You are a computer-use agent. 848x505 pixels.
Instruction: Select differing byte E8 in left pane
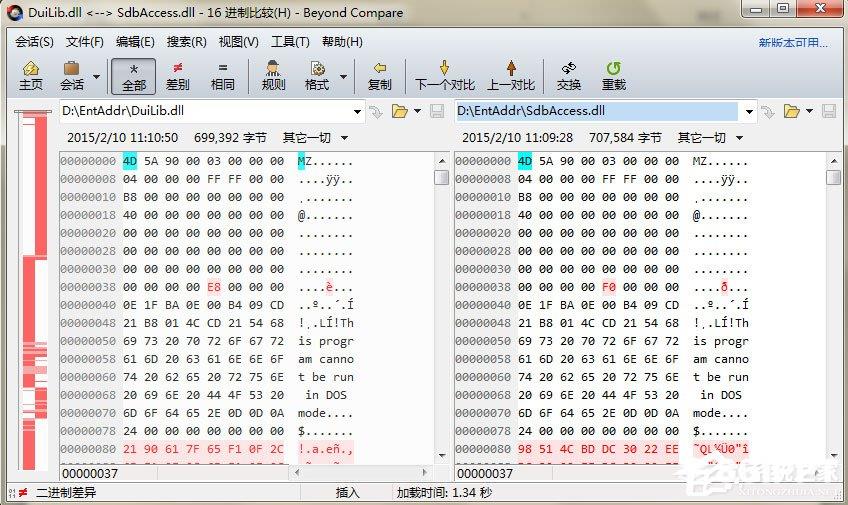[214, 287]
